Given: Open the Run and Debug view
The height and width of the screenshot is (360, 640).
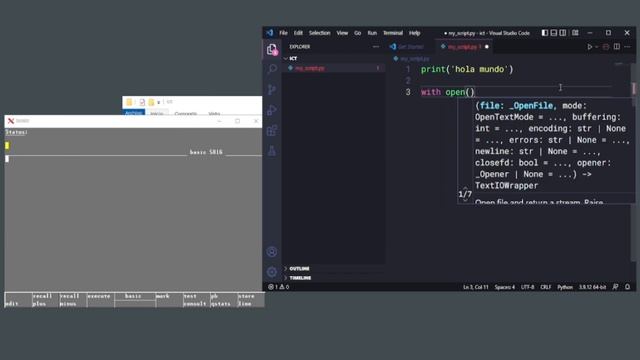Looking at the screenshot, I should (x=272, y=110).
